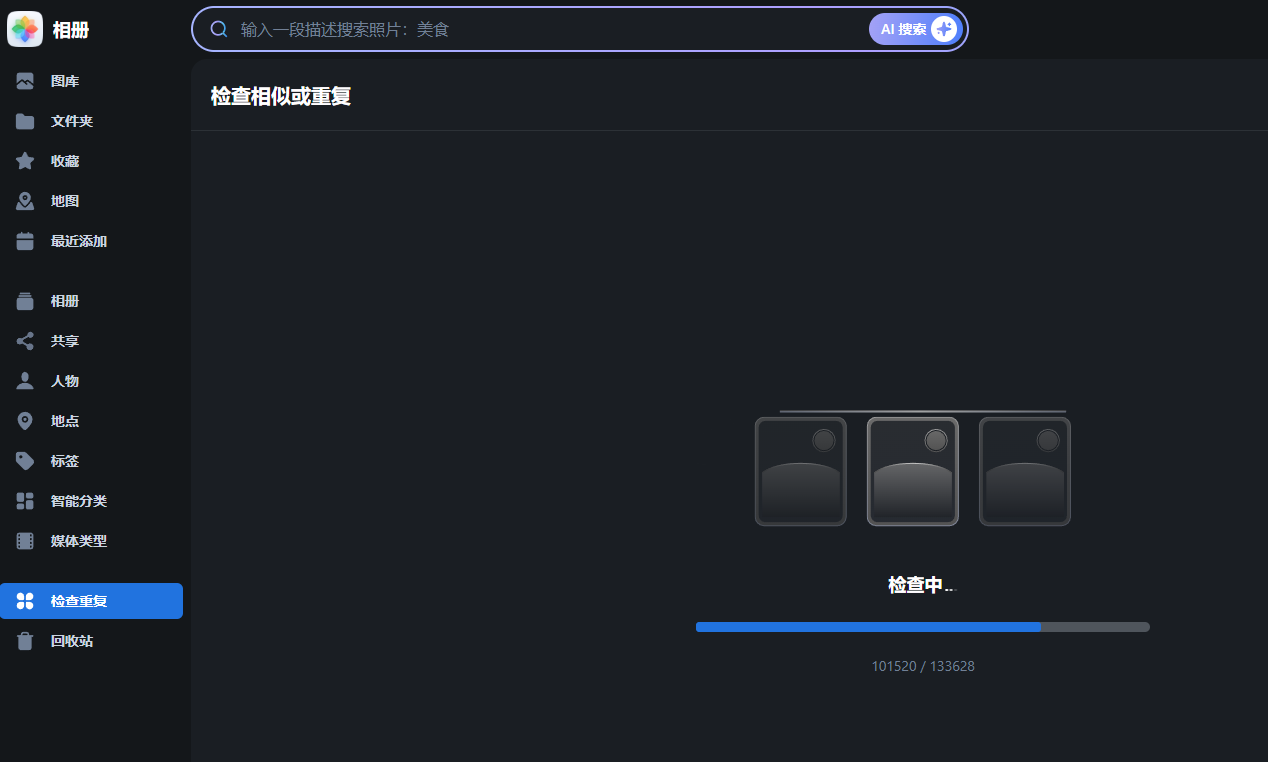This screenshot has width=1268, height=762.
Task: Click the 相册 album stack icon
Action: 25,301
